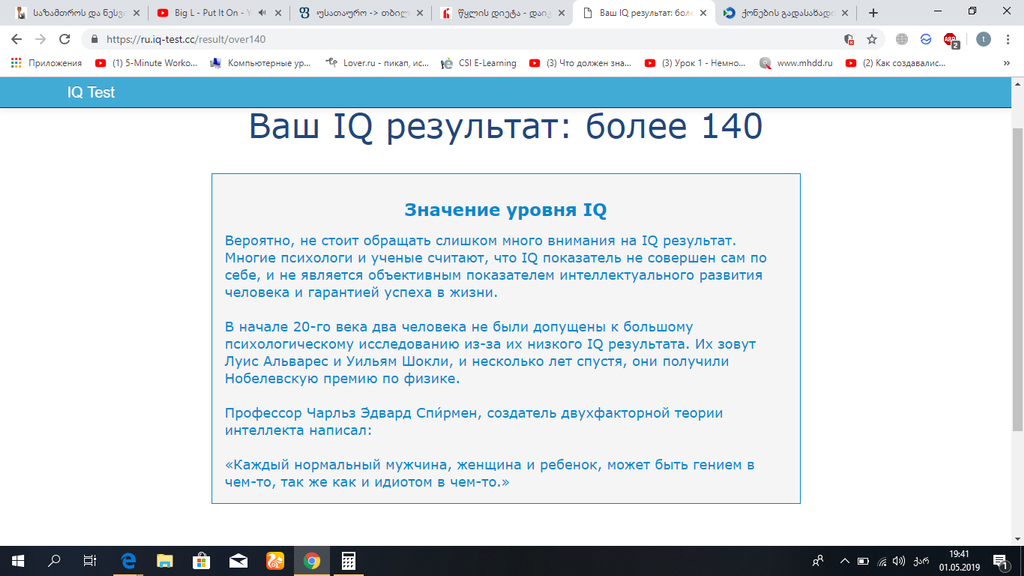Expand hidden bookmarks with the chevron
This screenshot has height=576, width=1024.
(1007, 62)
